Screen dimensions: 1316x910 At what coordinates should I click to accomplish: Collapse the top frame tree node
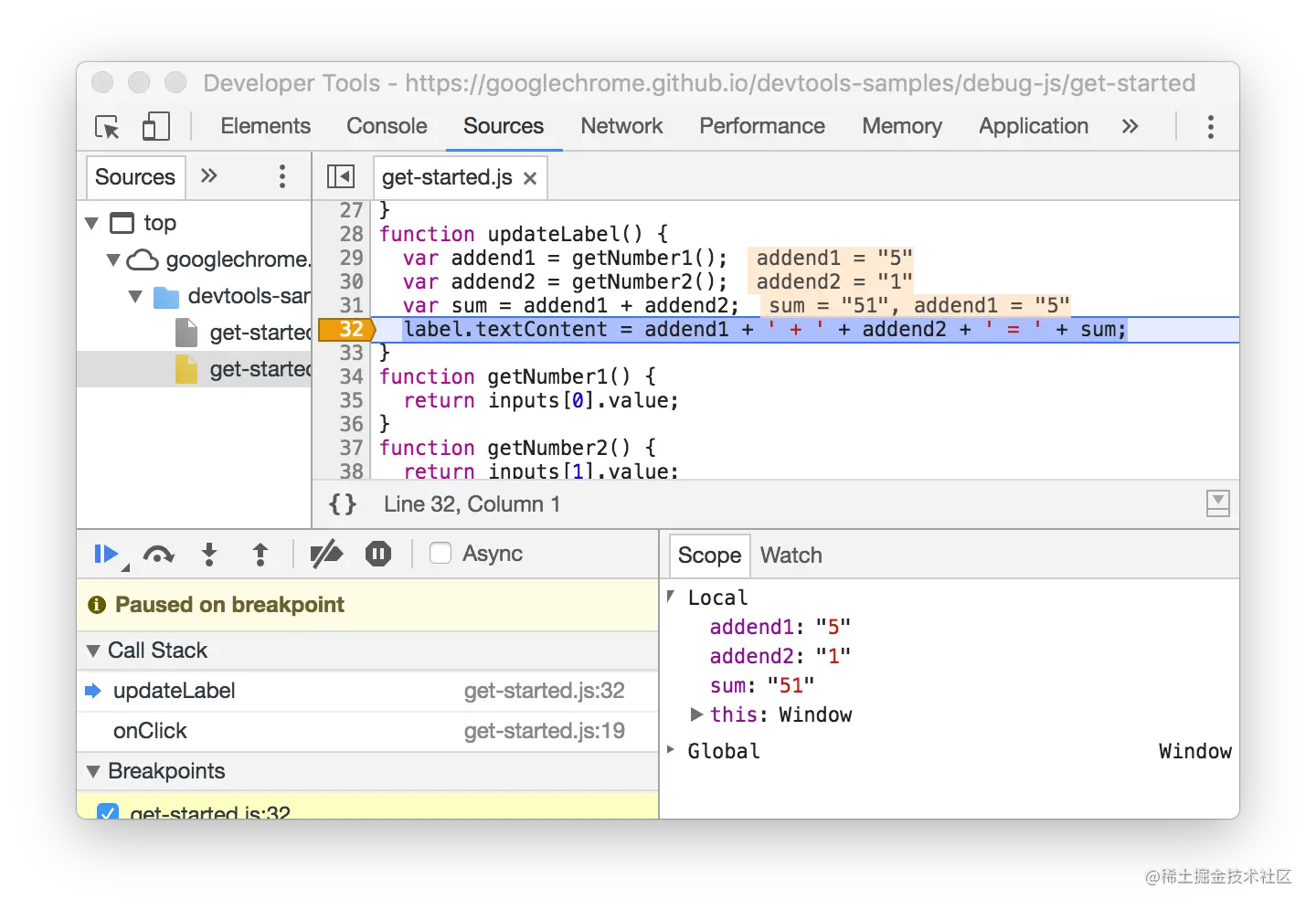[91, 223]
